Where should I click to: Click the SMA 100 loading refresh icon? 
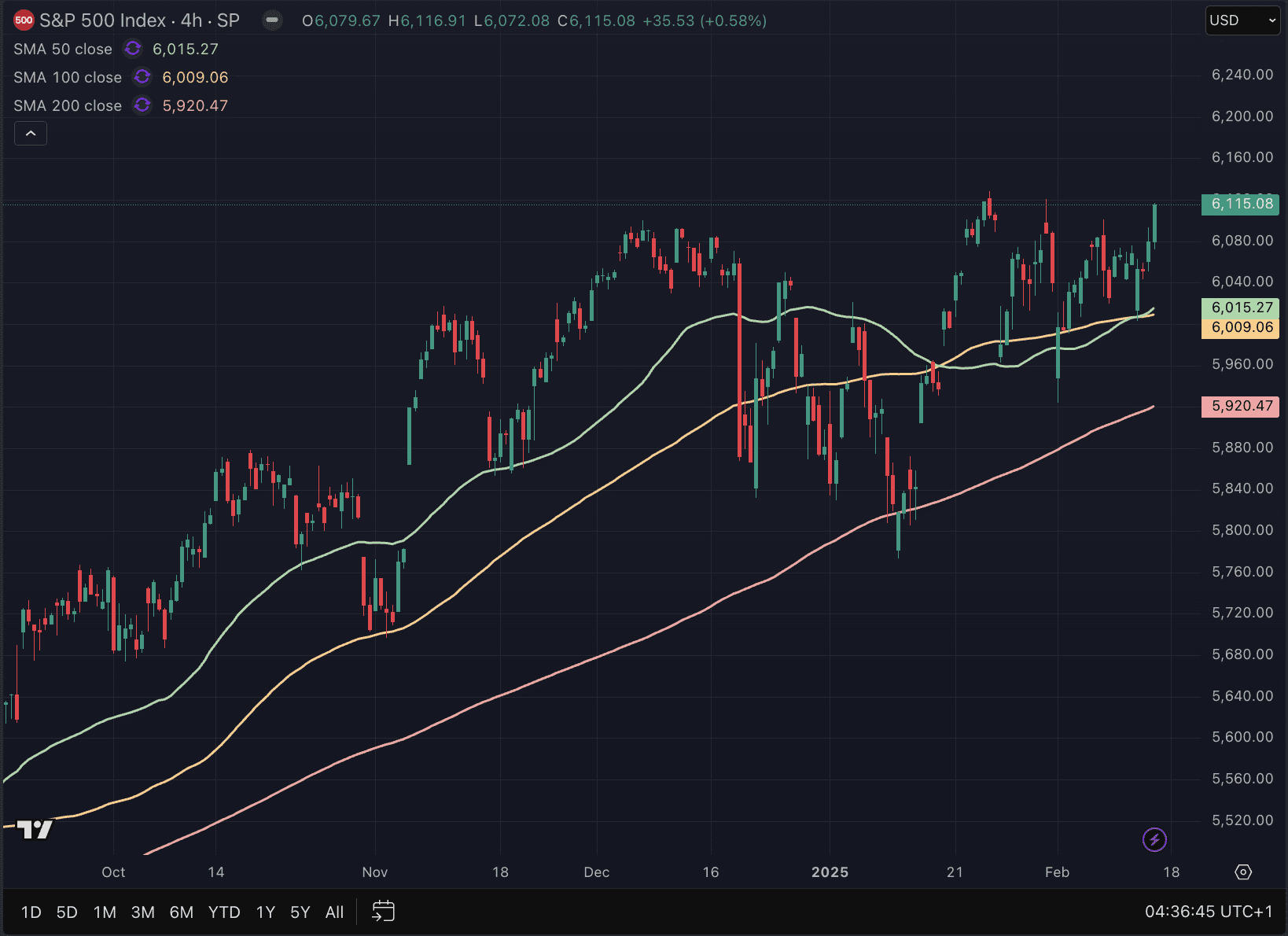142,77
